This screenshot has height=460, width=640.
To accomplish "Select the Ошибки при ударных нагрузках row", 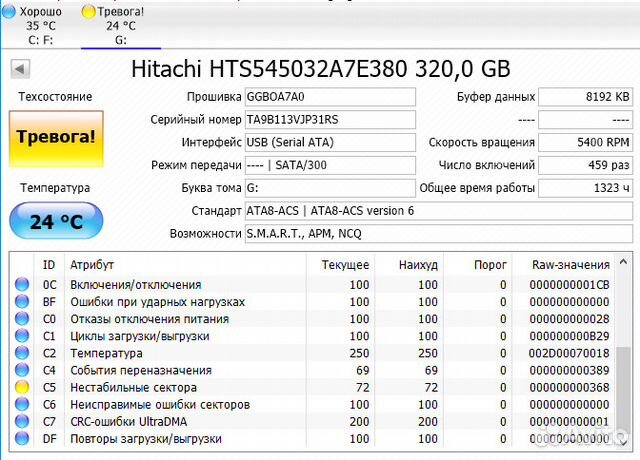I will coord(313,302).
